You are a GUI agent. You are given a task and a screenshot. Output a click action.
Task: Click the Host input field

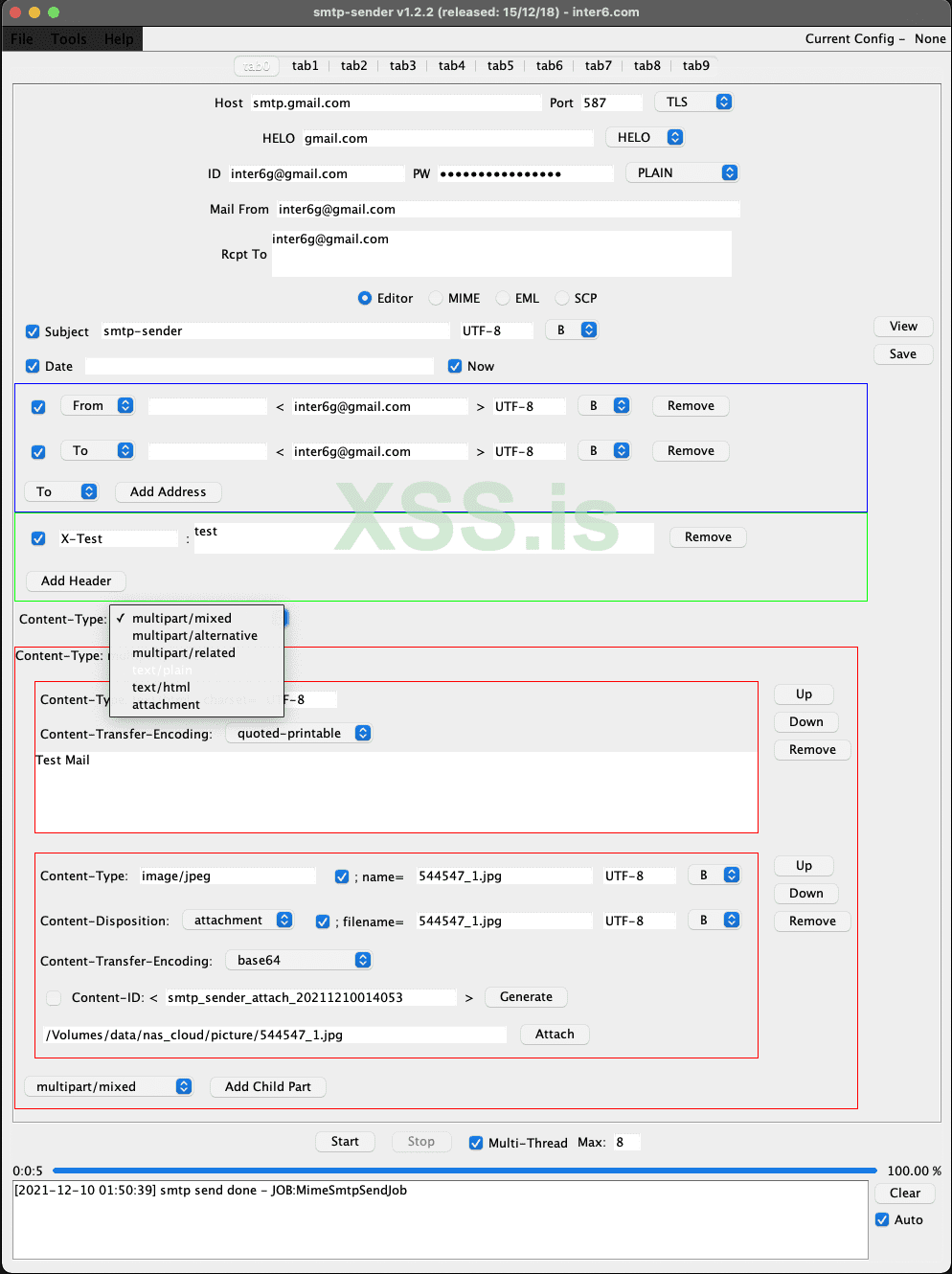coord(397,102)
